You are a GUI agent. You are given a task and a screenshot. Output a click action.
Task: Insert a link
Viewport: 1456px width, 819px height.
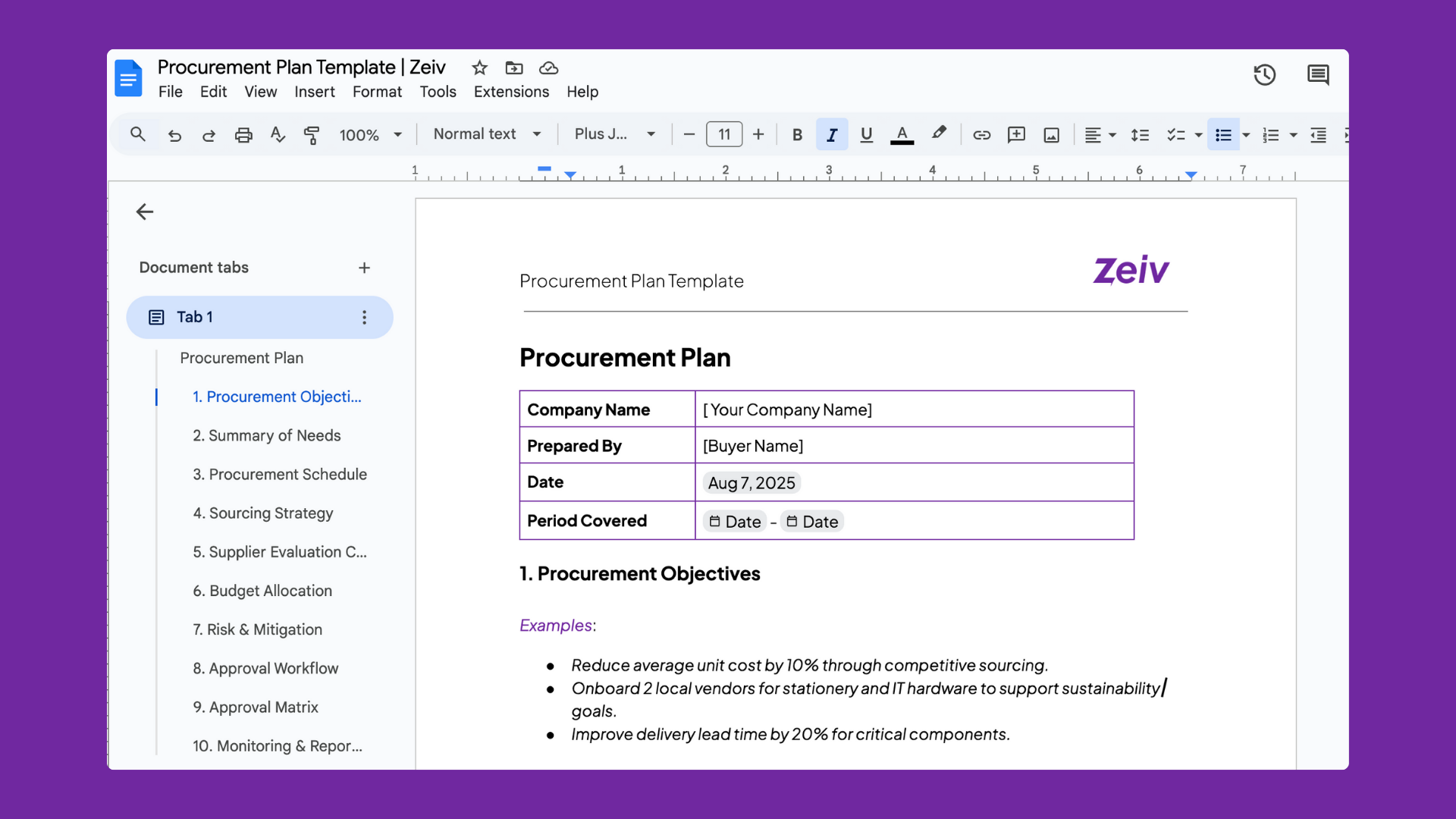pyautogui.click(x=982, y=135)
